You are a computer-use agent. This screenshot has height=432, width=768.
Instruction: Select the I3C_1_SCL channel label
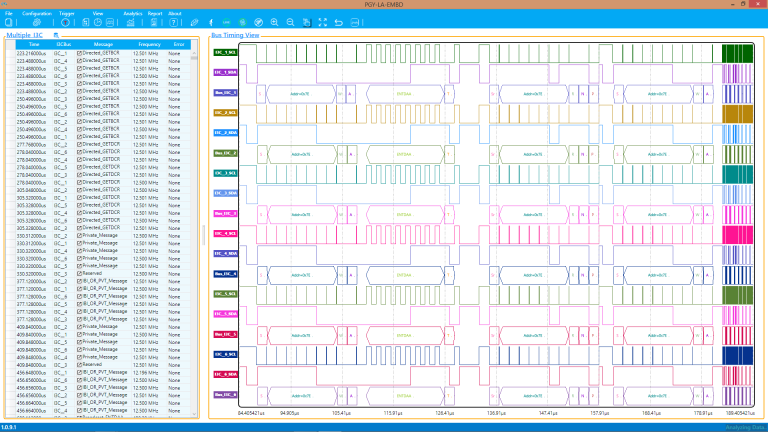(x=225, y=52)
